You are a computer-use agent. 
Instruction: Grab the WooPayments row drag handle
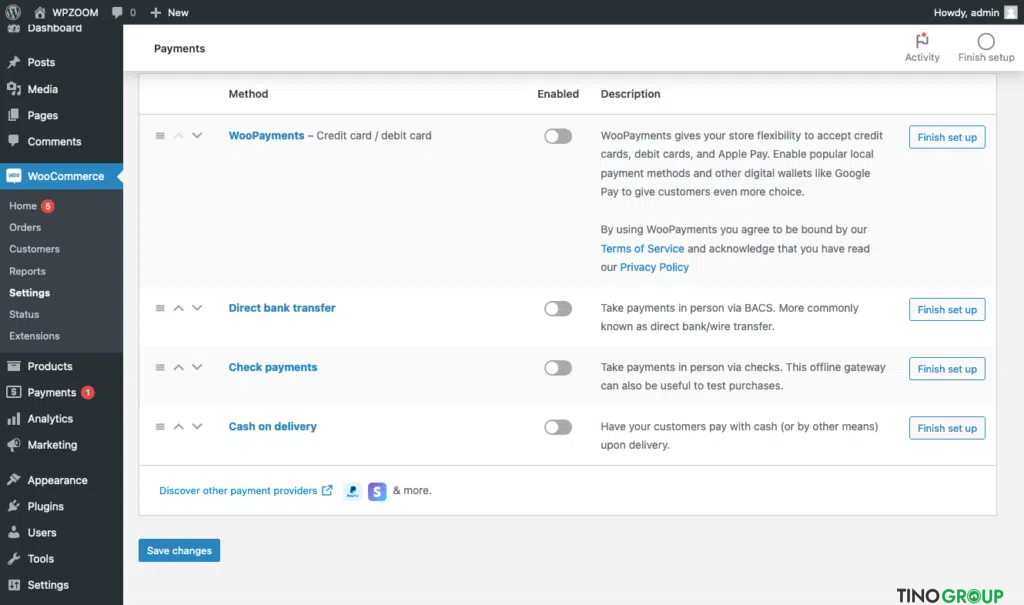[160, 136]
